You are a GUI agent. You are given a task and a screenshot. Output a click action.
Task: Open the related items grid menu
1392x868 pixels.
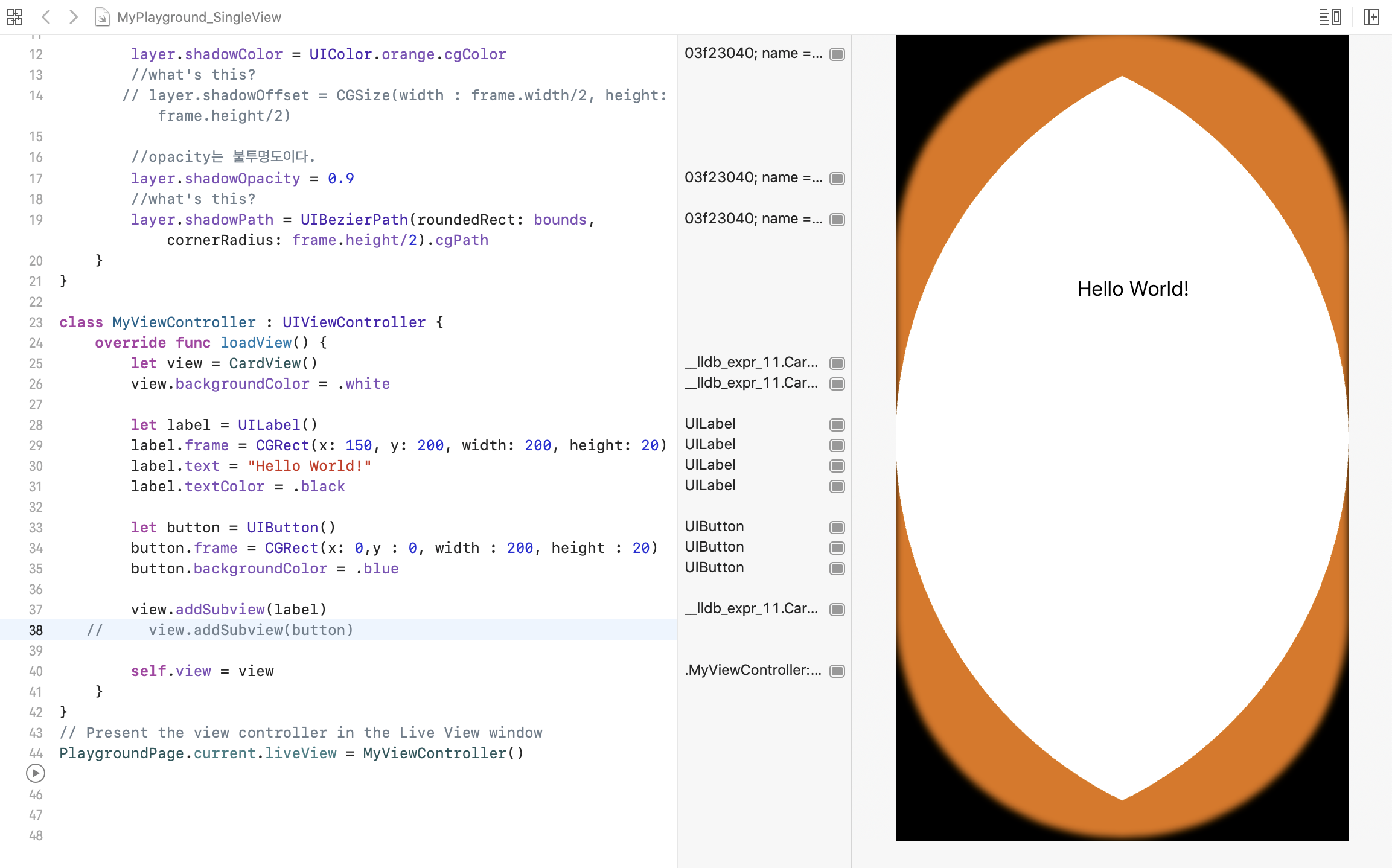point(14,17)
